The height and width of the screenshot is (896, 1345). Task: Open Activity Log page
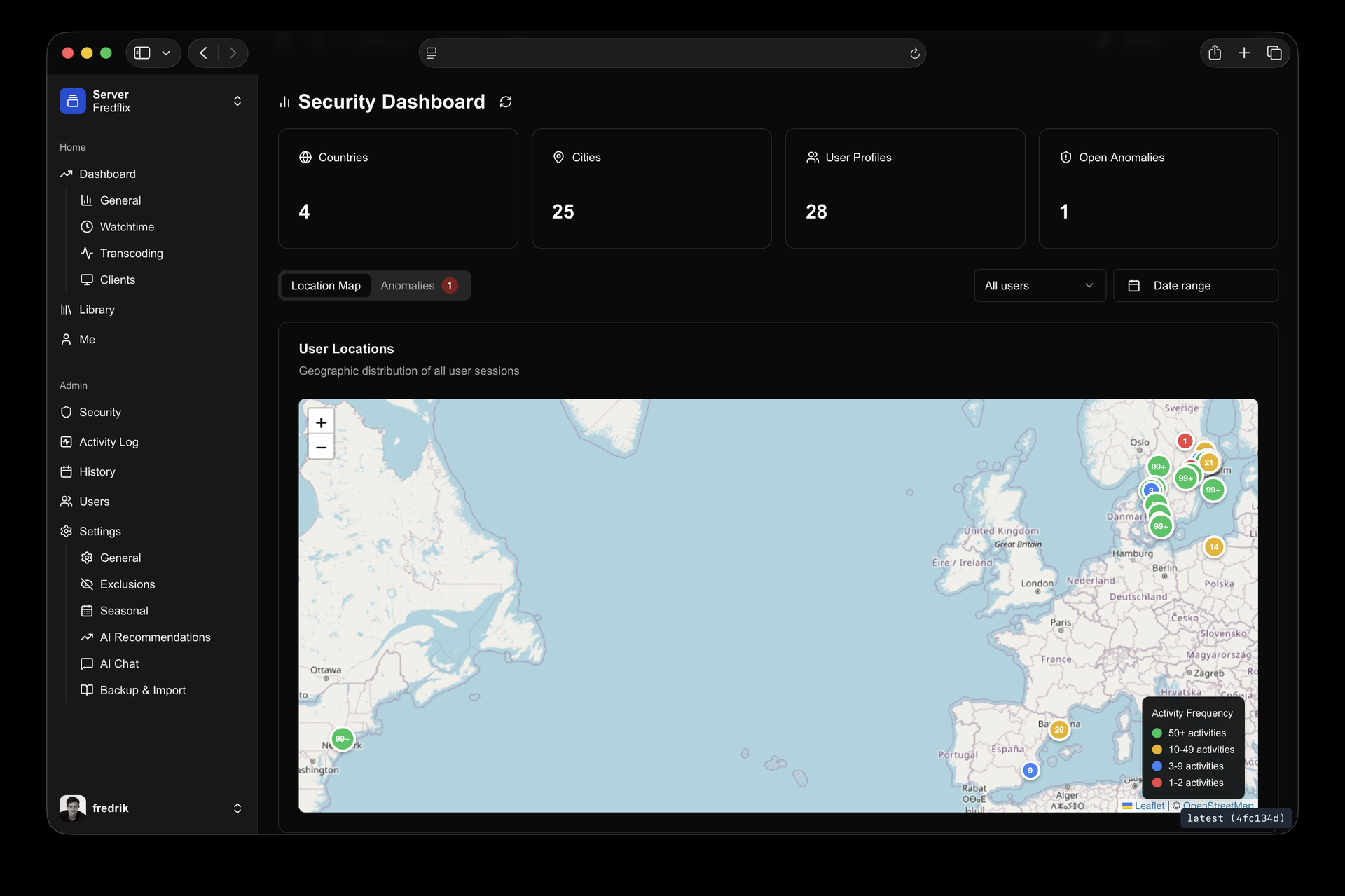point(109,442)
